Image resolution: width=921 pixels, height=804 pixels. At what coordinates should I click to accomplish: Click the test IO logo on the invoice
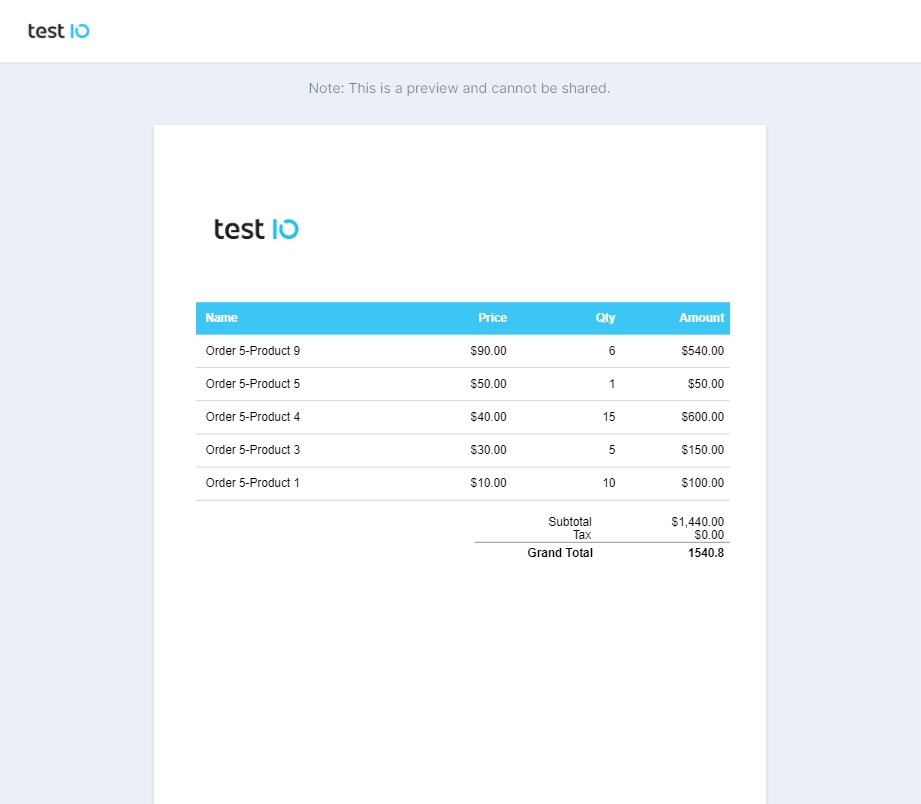click(x=256, y=229)
